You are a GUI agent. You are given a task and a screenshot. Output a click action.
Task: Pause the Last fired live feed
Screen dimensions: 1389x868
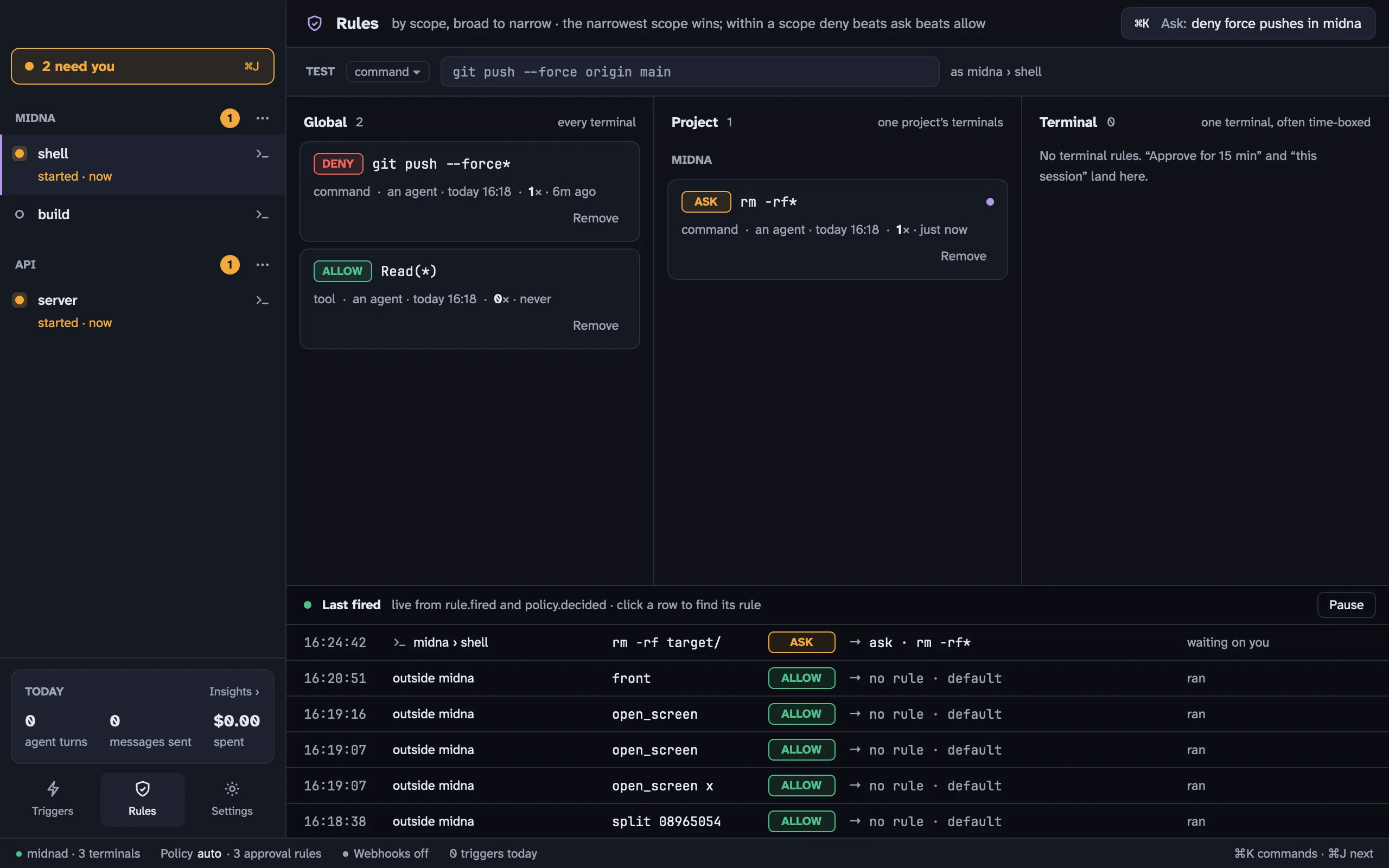[1346, 604]
